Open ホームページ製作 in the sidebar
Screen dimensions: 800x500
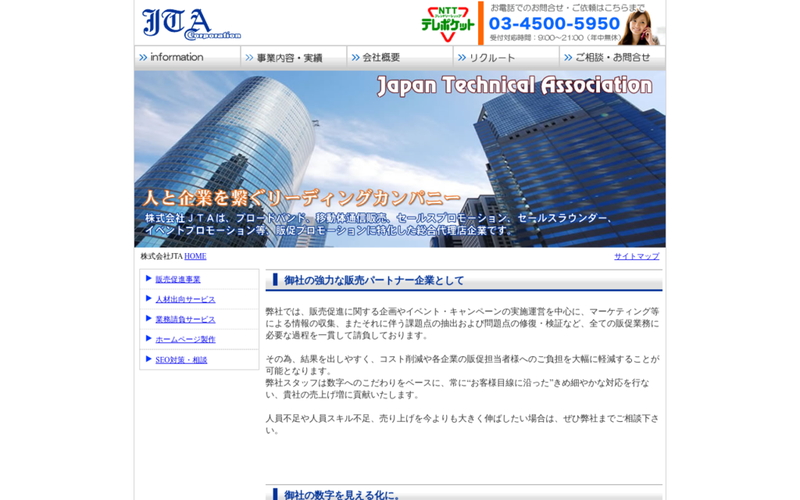click(185, 340)
